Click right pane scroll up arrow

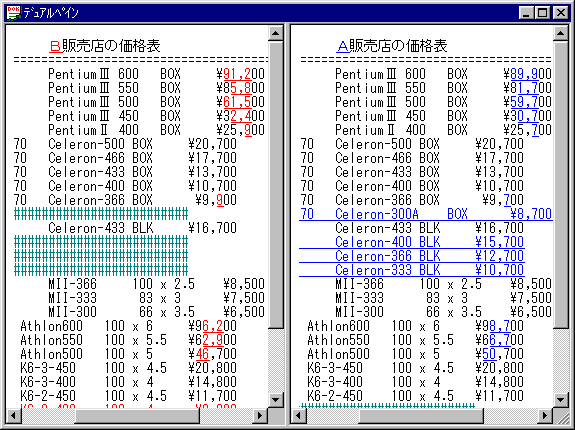click(560, 34)
